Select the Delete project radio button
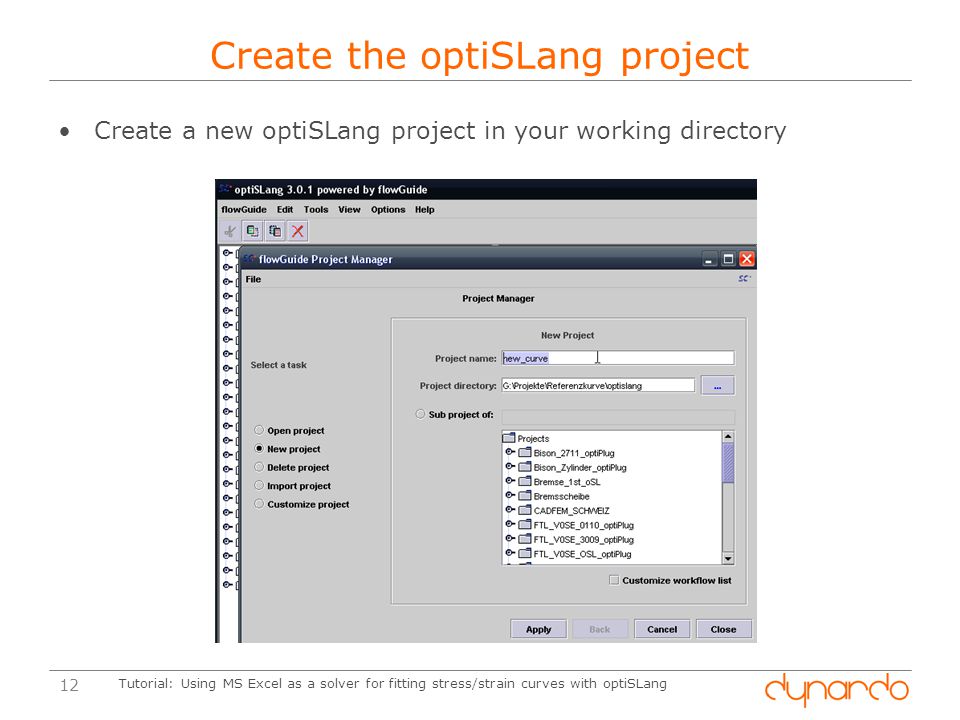The width and height of the screenshot is (960, 720). [259, 467]
